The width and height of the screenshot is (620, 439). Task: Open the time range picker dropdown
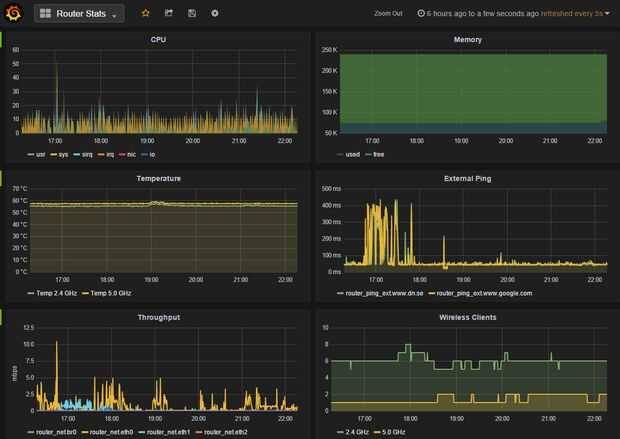click(513, 13)
